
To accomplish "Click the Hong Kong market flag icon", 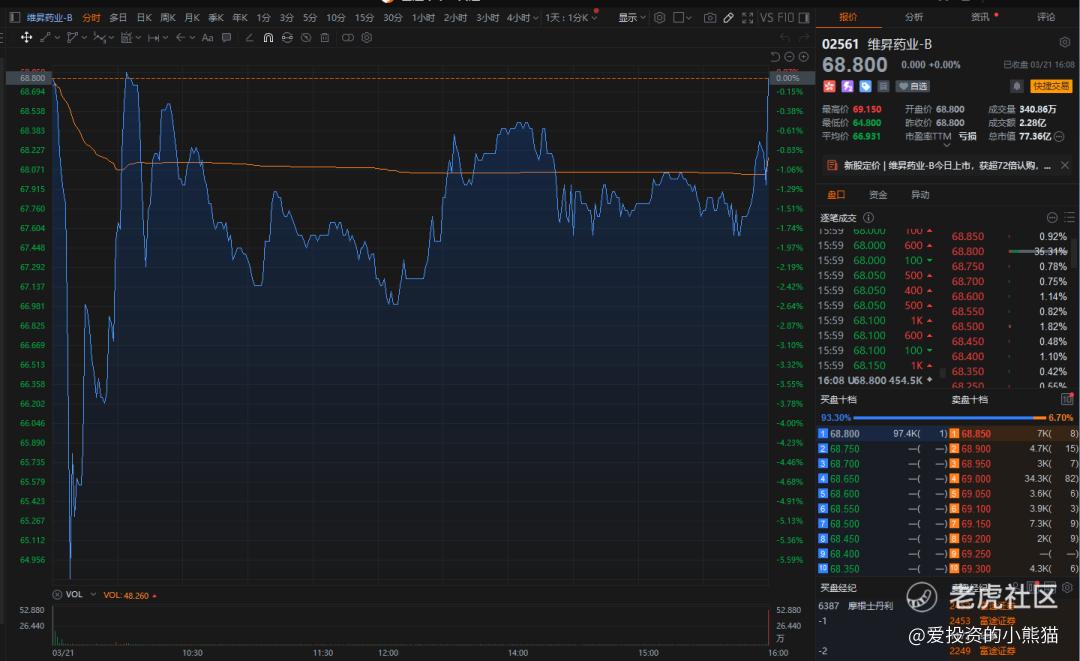I will tap(829, 86).
